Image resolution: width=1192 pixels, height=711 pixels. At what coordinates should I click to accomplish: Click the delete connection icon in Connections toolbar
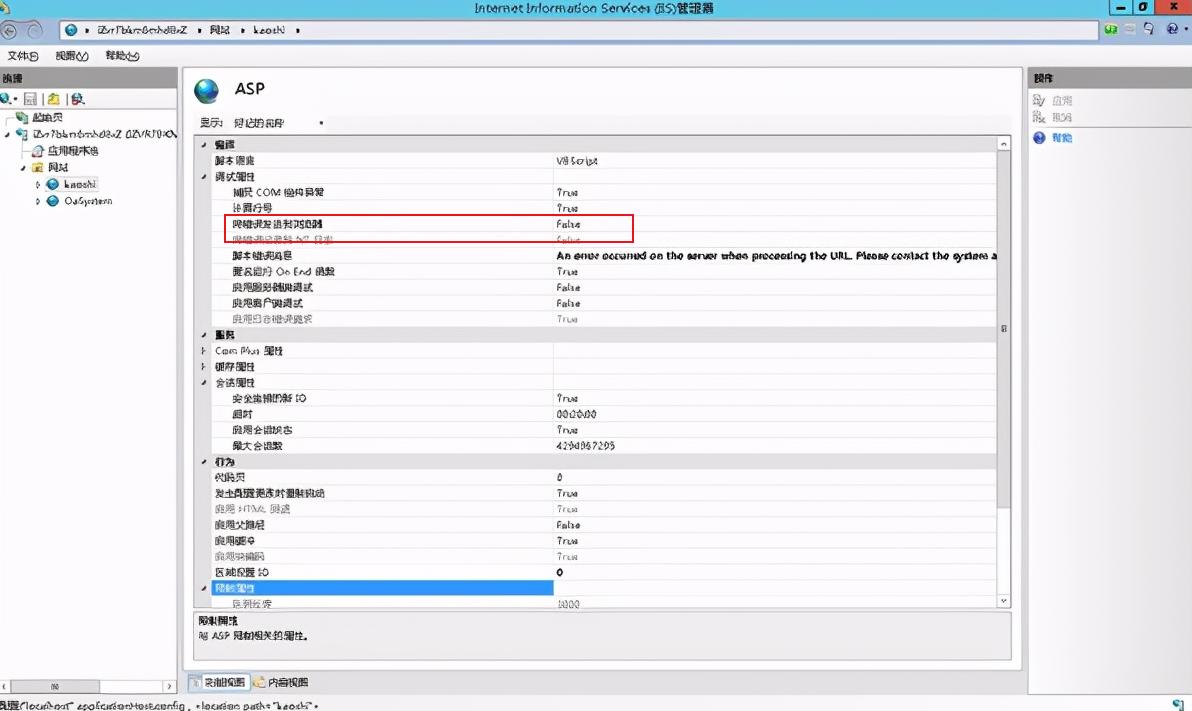[x=76, y=99]
